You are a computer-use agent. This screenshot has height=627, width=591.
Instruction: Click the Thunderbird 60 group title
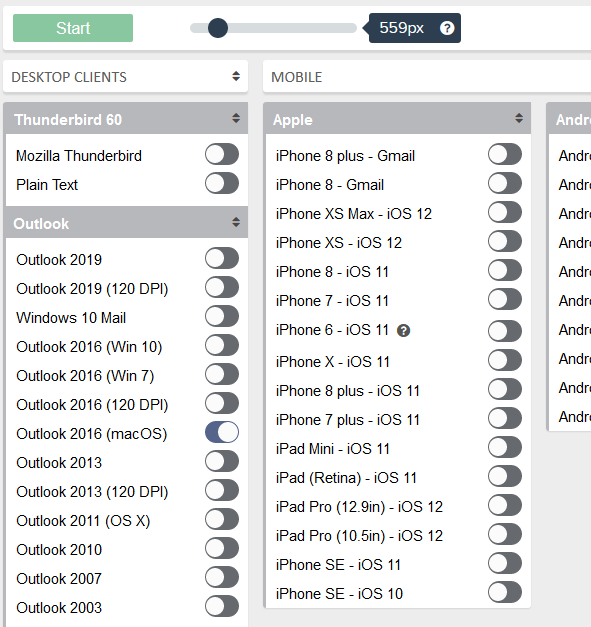(68, 120)
